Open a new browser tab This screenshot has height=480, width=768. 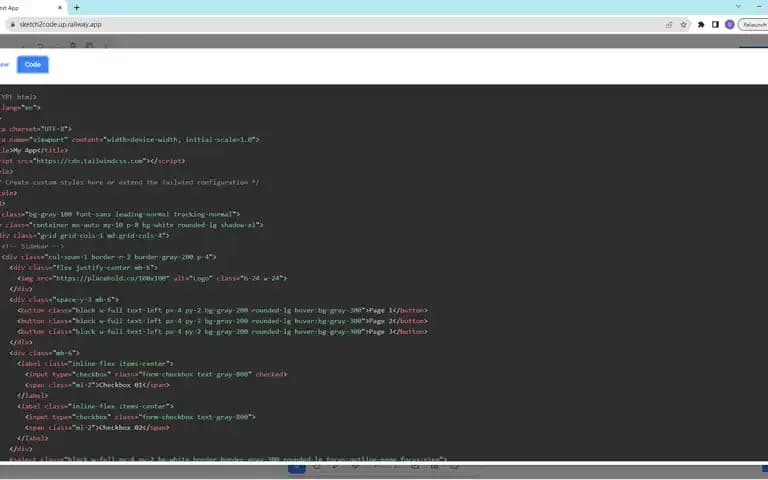(x=76, y=7)
